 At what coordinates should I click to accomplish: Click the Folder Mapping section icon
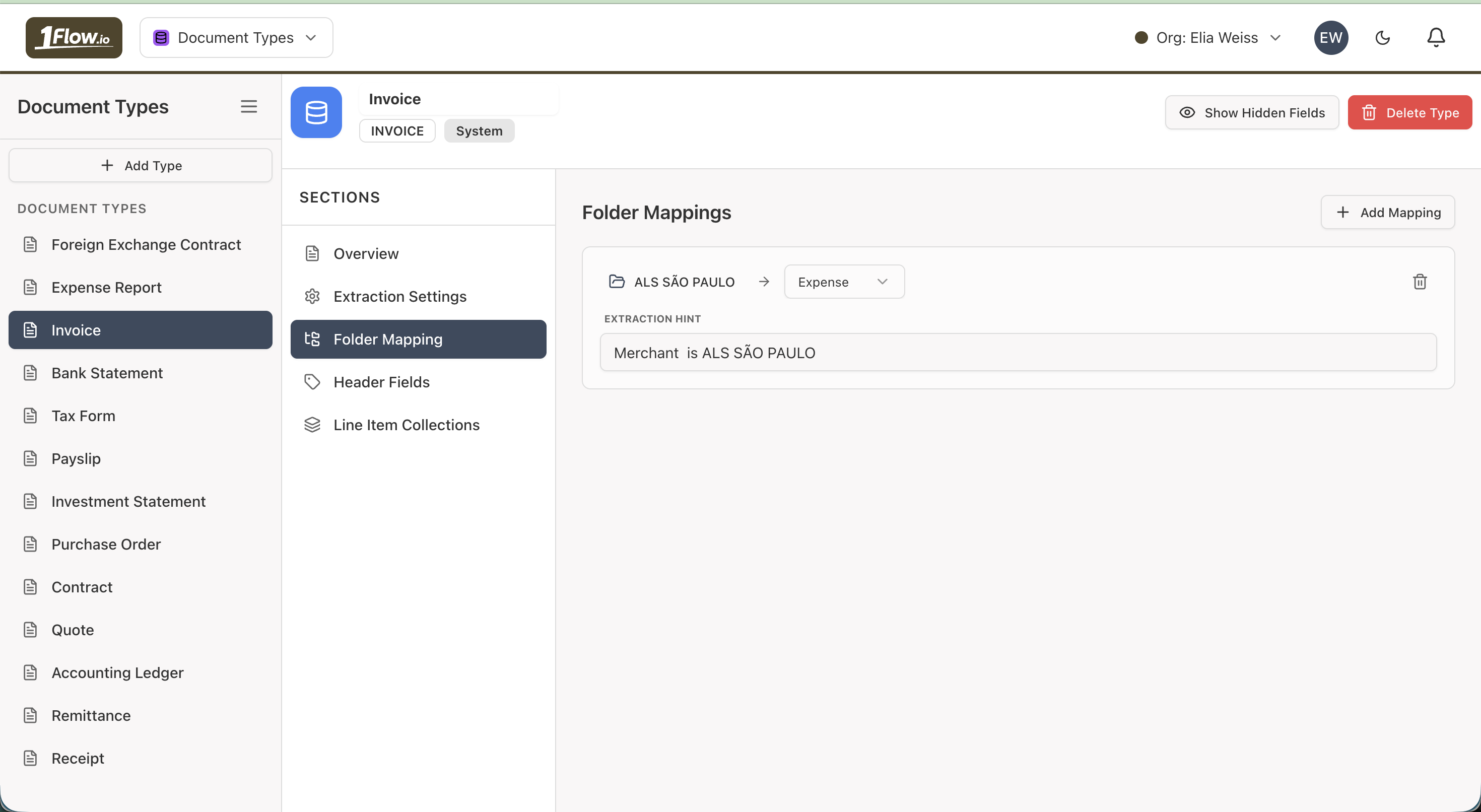(x=312, y=340)
